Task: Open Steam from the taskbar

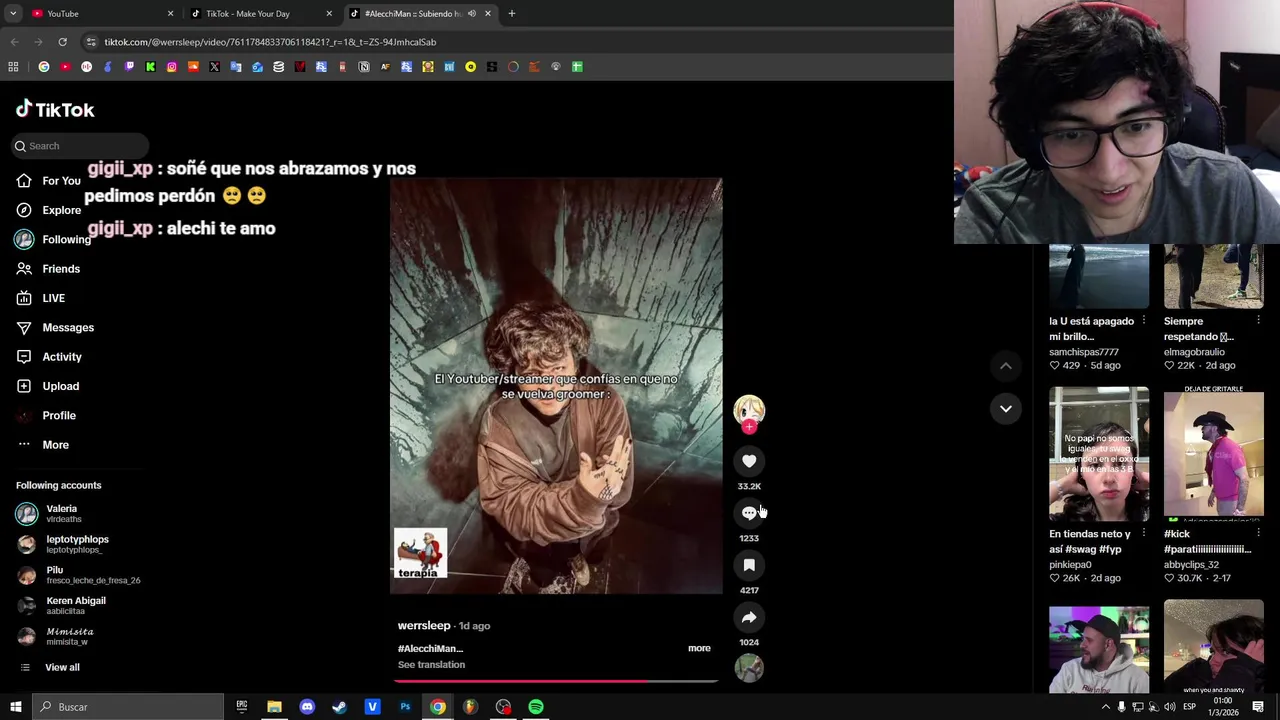Action: pyautogui.click(x=339, y=707)
